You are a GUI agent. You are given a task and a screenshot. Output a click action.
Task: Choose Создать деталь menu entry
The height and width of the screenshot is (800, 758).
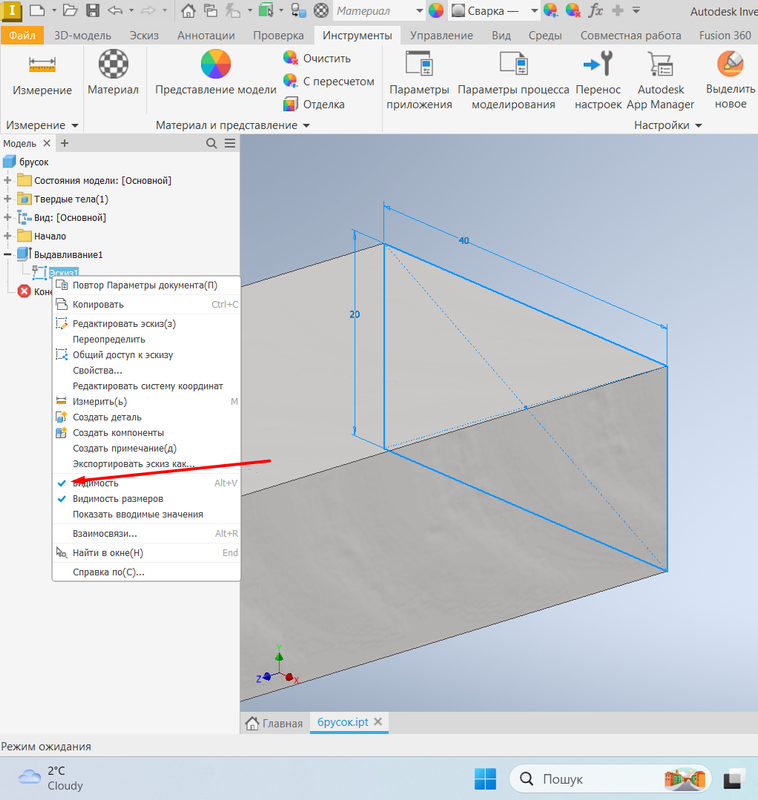point(146,417)
